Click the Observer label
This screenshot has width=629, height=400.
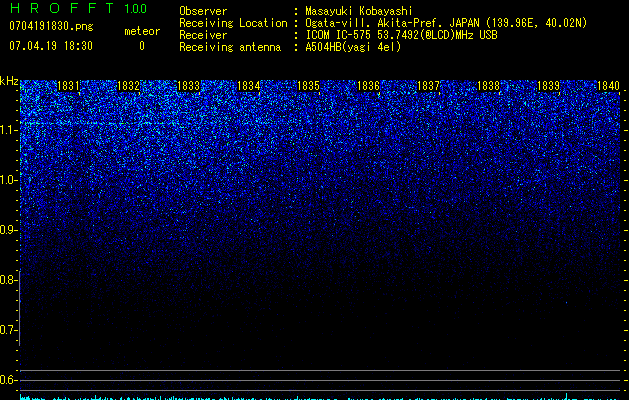(x=203, y=11)
